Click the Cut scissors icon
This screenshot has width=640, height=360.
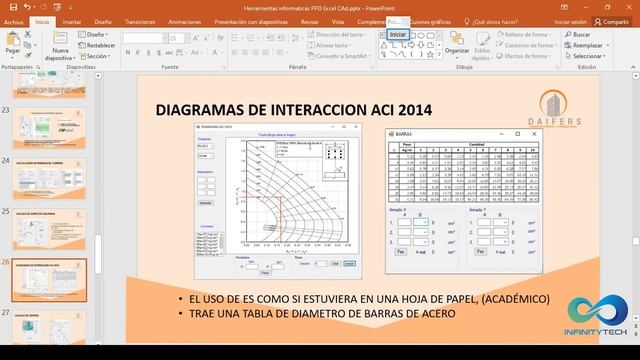coord(28,34)
